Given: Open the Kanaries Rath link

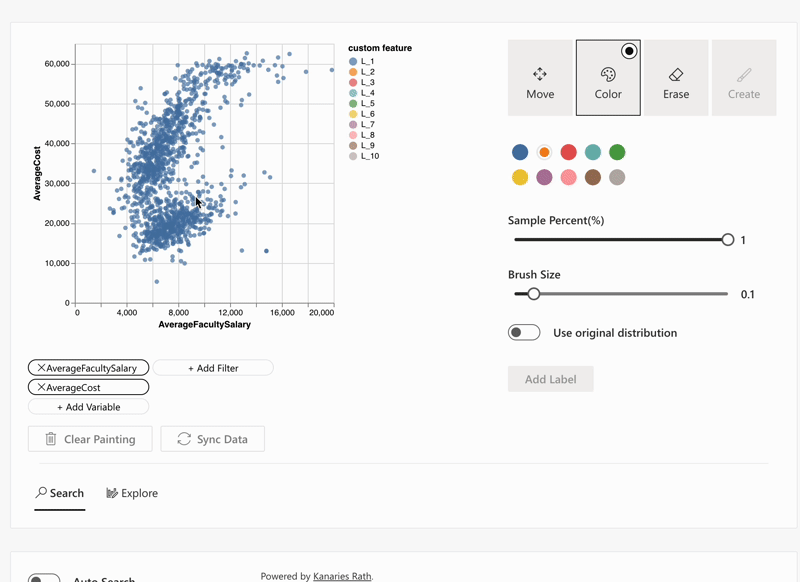Looking at the screenshot, I should pyautogui.click(x=342, y=576).
